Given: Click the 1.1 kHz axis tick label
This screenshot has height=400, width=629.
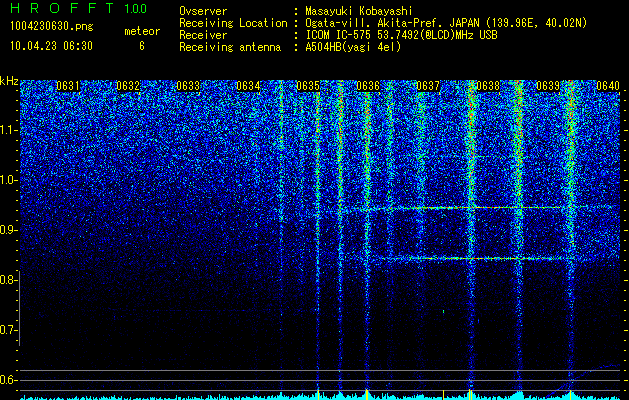Looking at the screenshot, I should tap(8, 130).
